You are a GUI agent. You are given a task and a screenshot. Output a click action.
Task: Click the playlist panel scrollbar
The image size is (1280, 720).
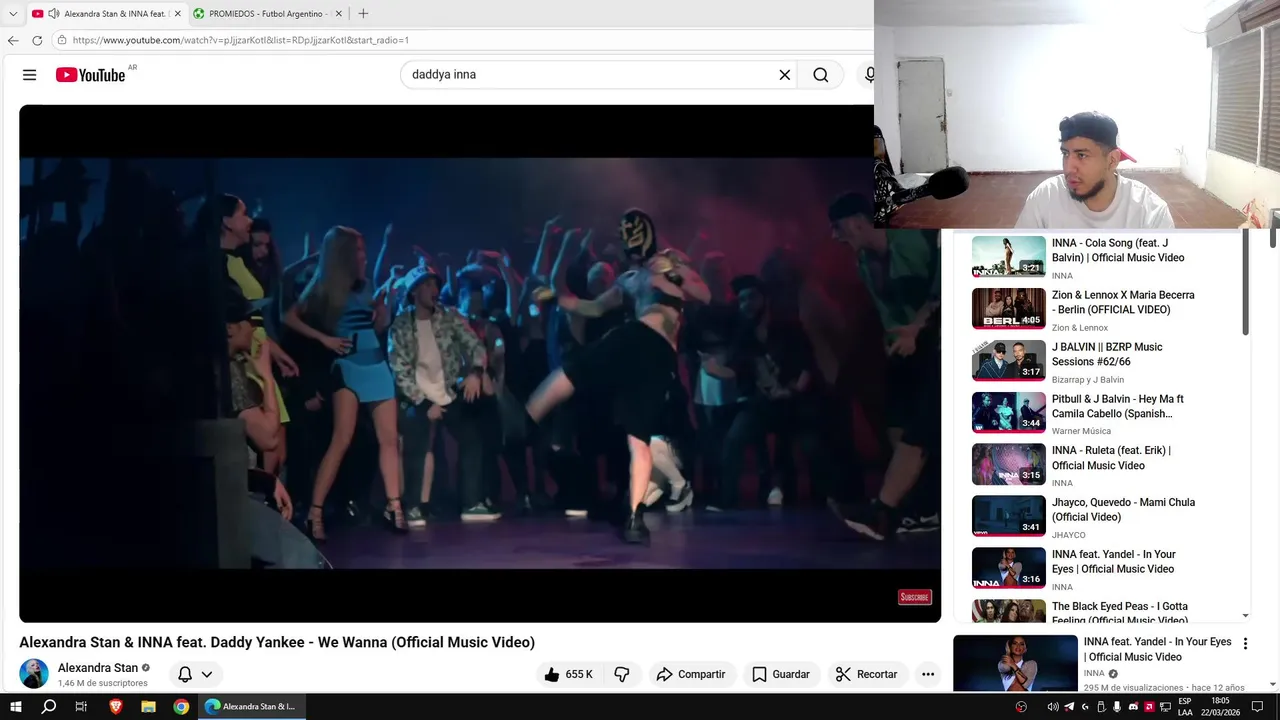1245,284
